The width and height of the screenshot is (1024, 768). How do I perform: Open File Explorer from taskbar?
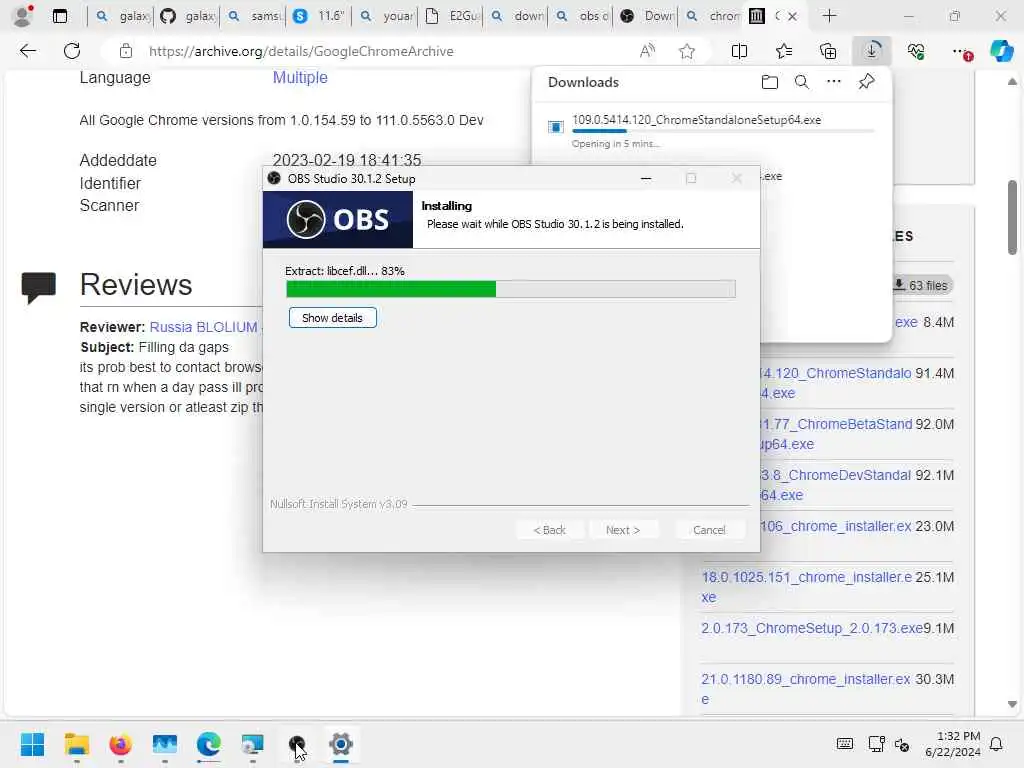tap(76, 744)
